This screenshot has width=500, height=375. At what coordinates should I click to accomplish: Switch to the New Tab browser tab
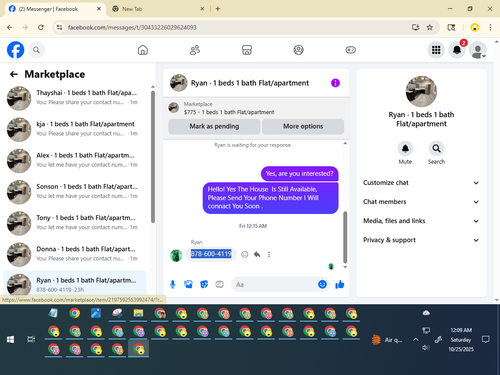[x=157, y=9]
